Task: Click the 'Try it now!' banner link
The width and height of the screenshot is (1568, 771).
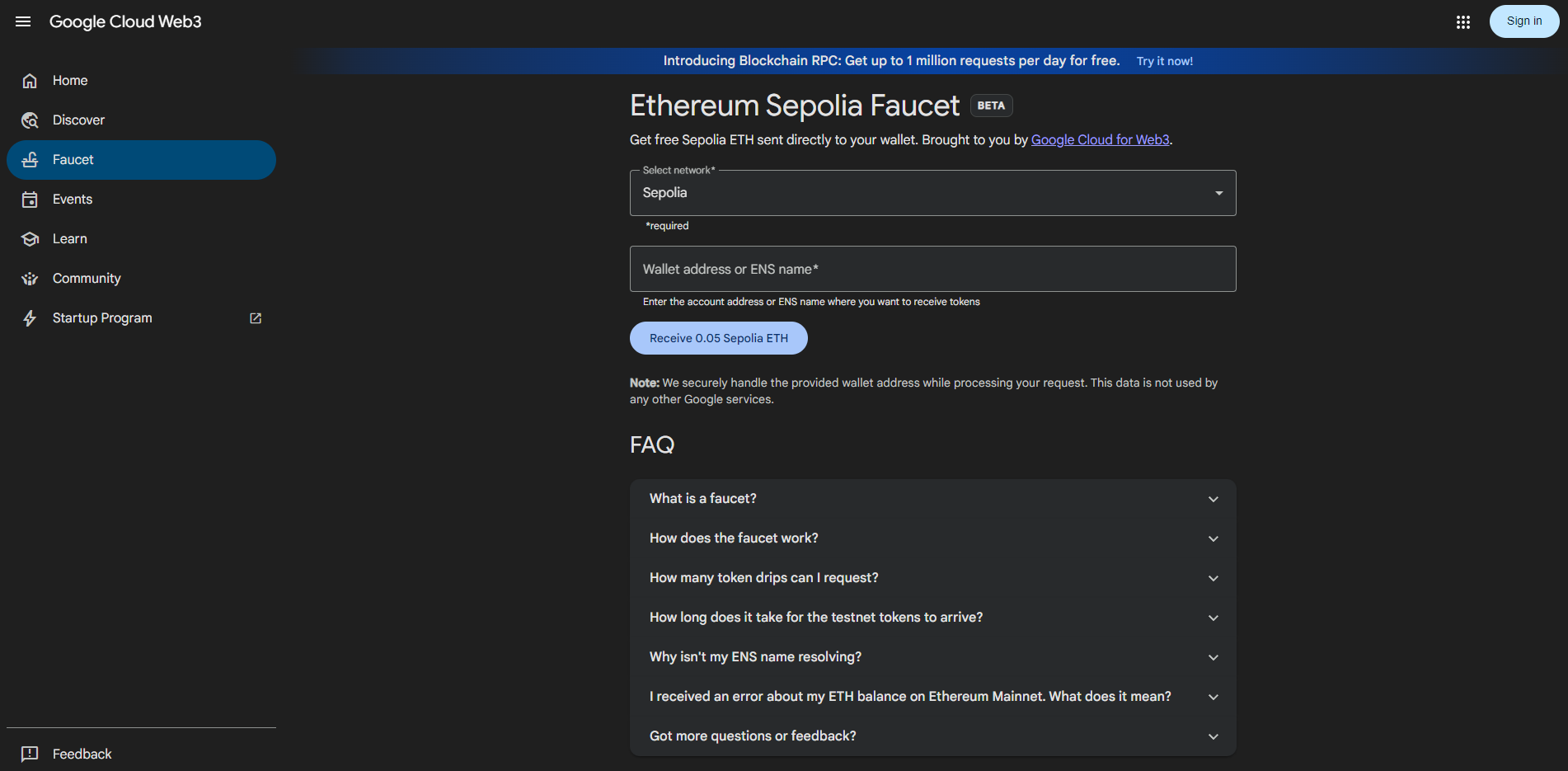Action: click(1164, 61)
